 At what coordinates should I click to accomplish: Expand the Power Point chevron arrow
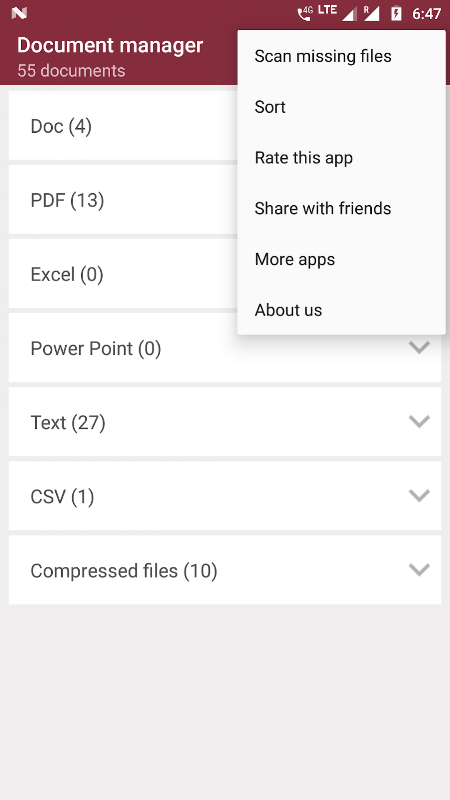tap(419, 348)
